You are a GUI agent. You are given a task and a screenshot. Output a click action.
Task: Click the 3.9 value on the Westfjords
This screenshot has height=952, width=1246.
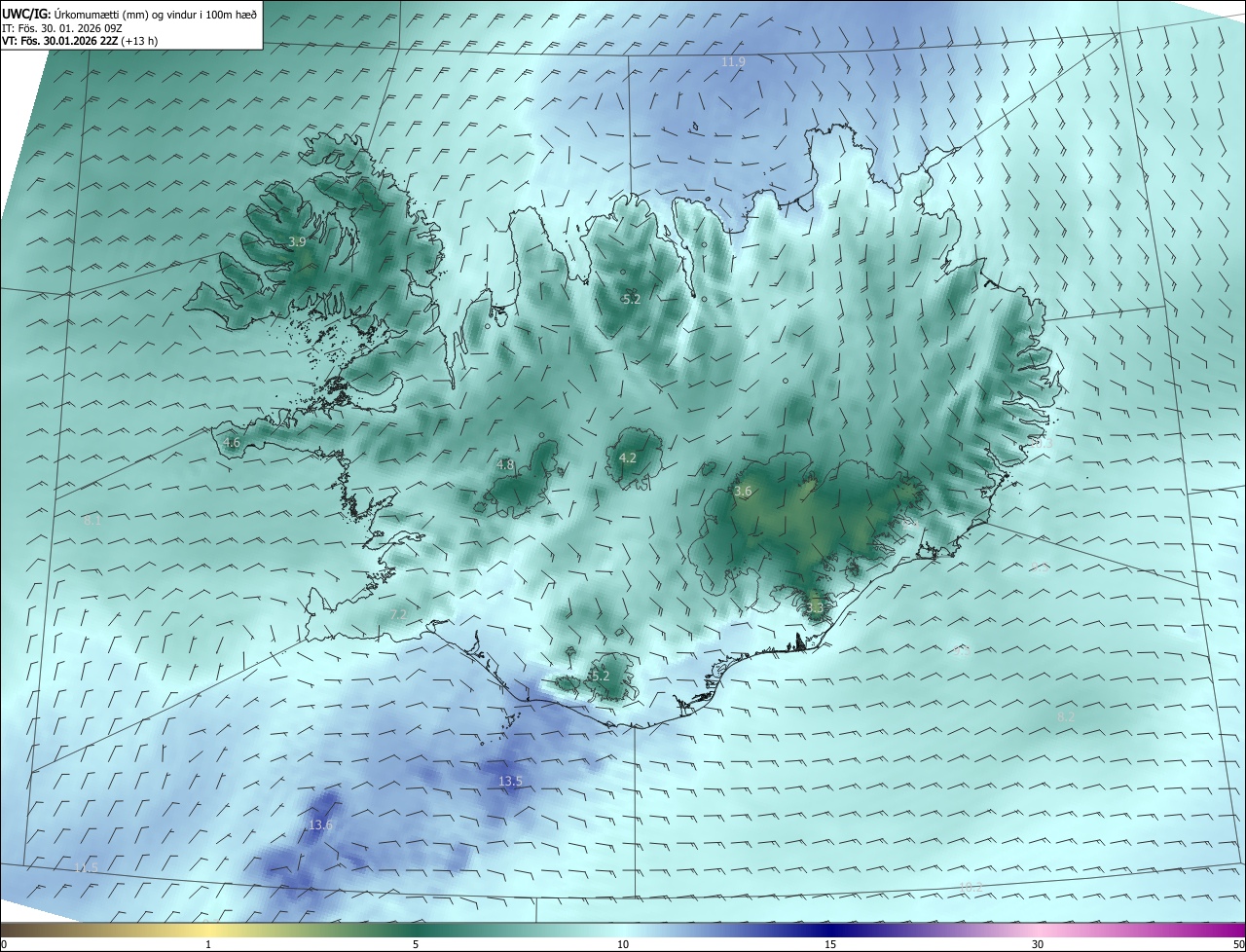click(297, 241)
